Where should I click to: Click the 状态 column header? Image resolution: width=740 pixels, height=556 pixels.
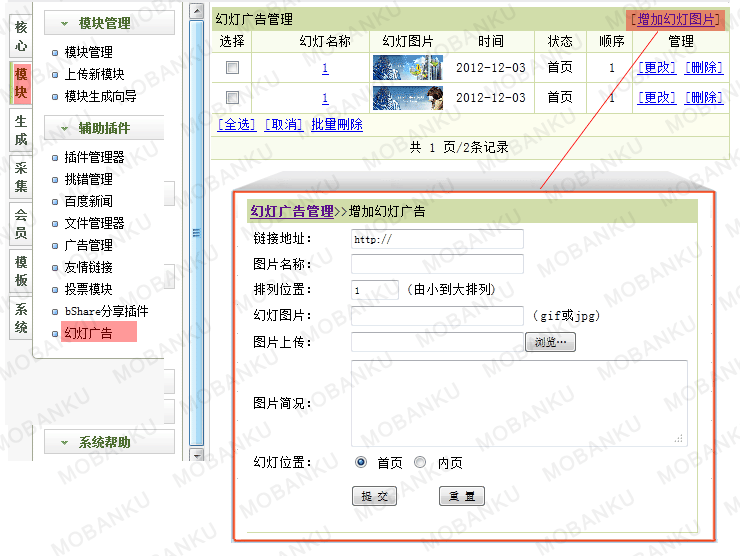pos(560,42)
